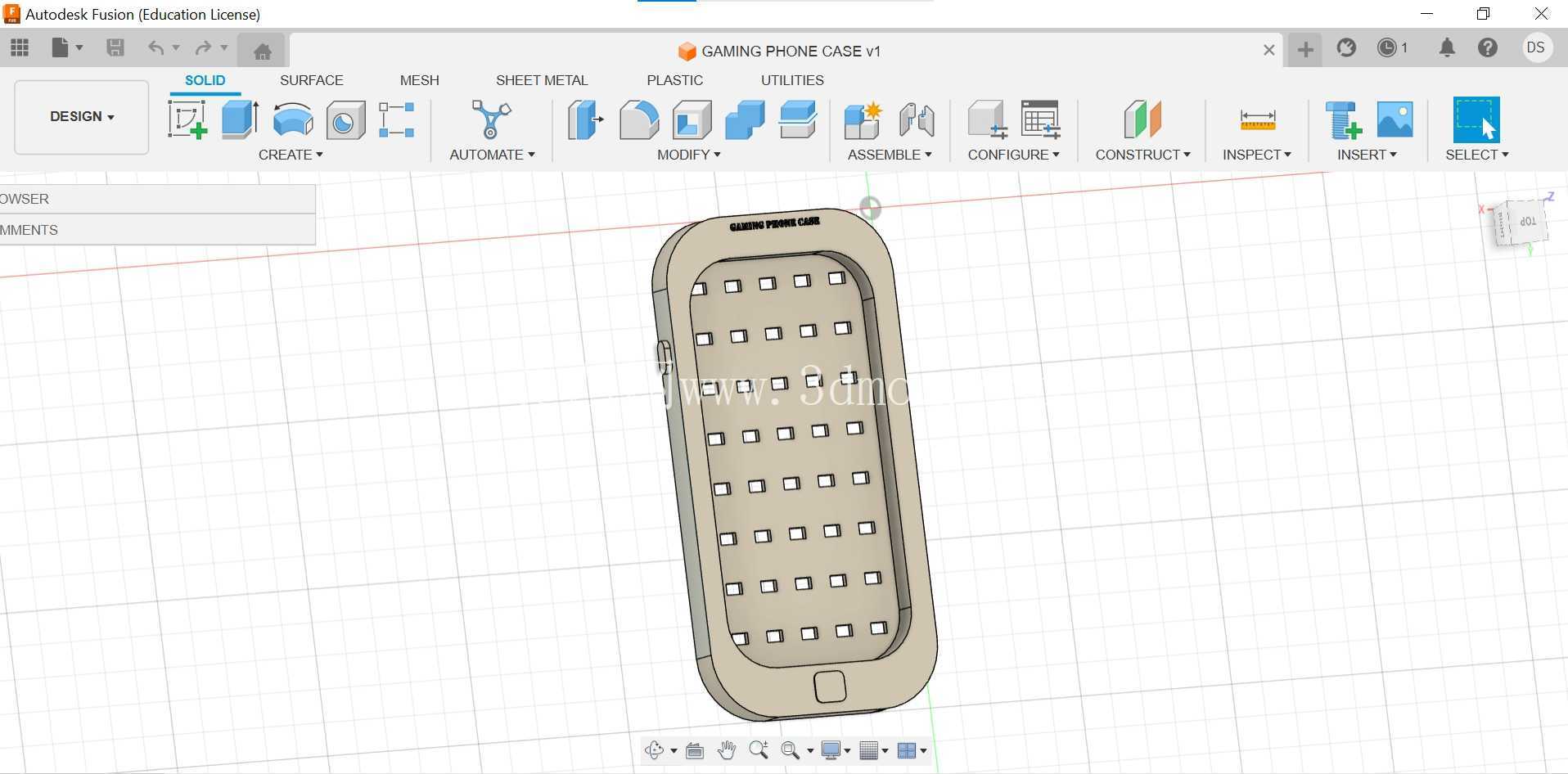Switch to the SURFACE tab

pos(312,80)
